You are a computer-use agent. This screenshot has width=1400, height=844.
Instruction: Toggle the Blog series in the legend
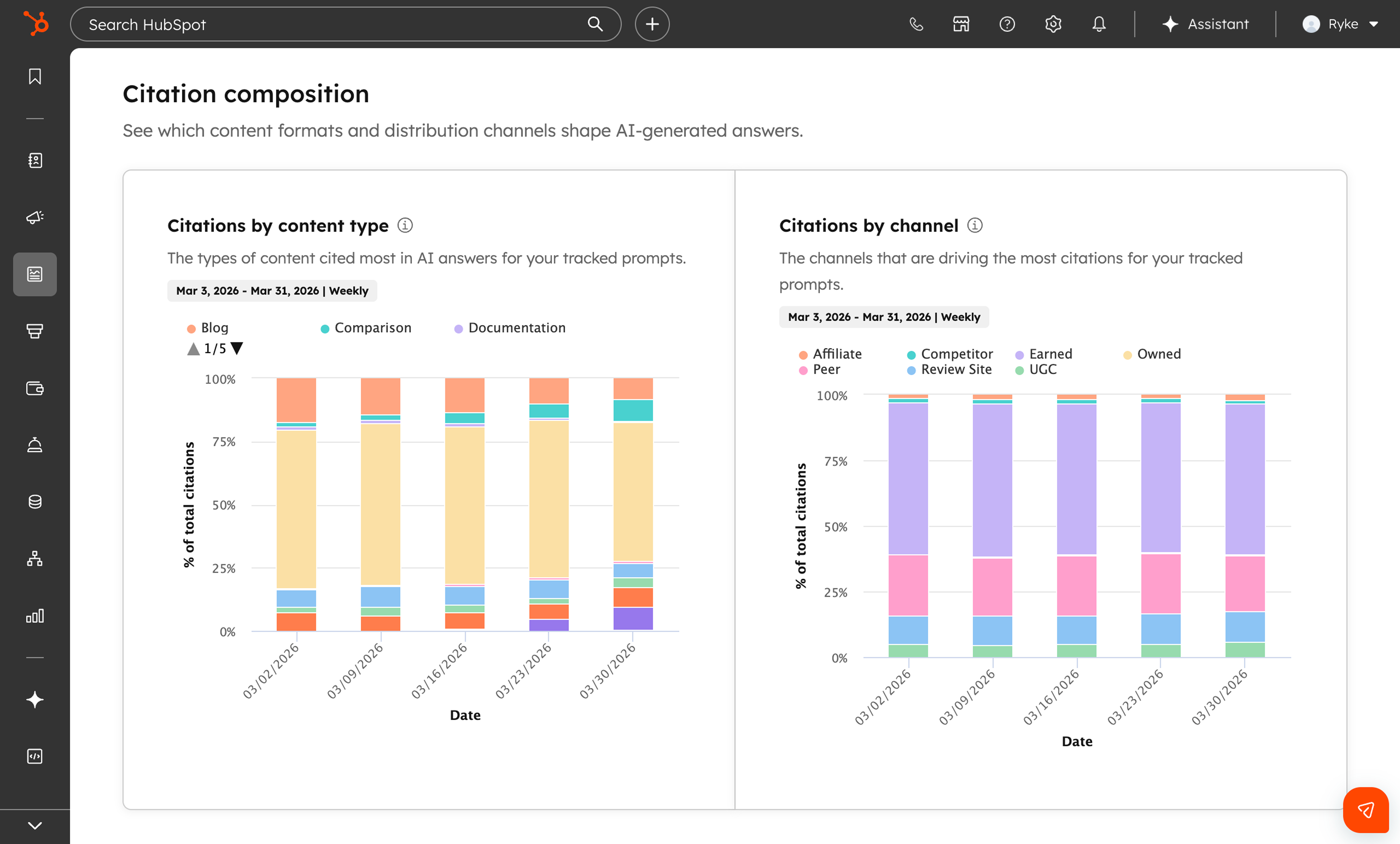(x=208, y=328)
